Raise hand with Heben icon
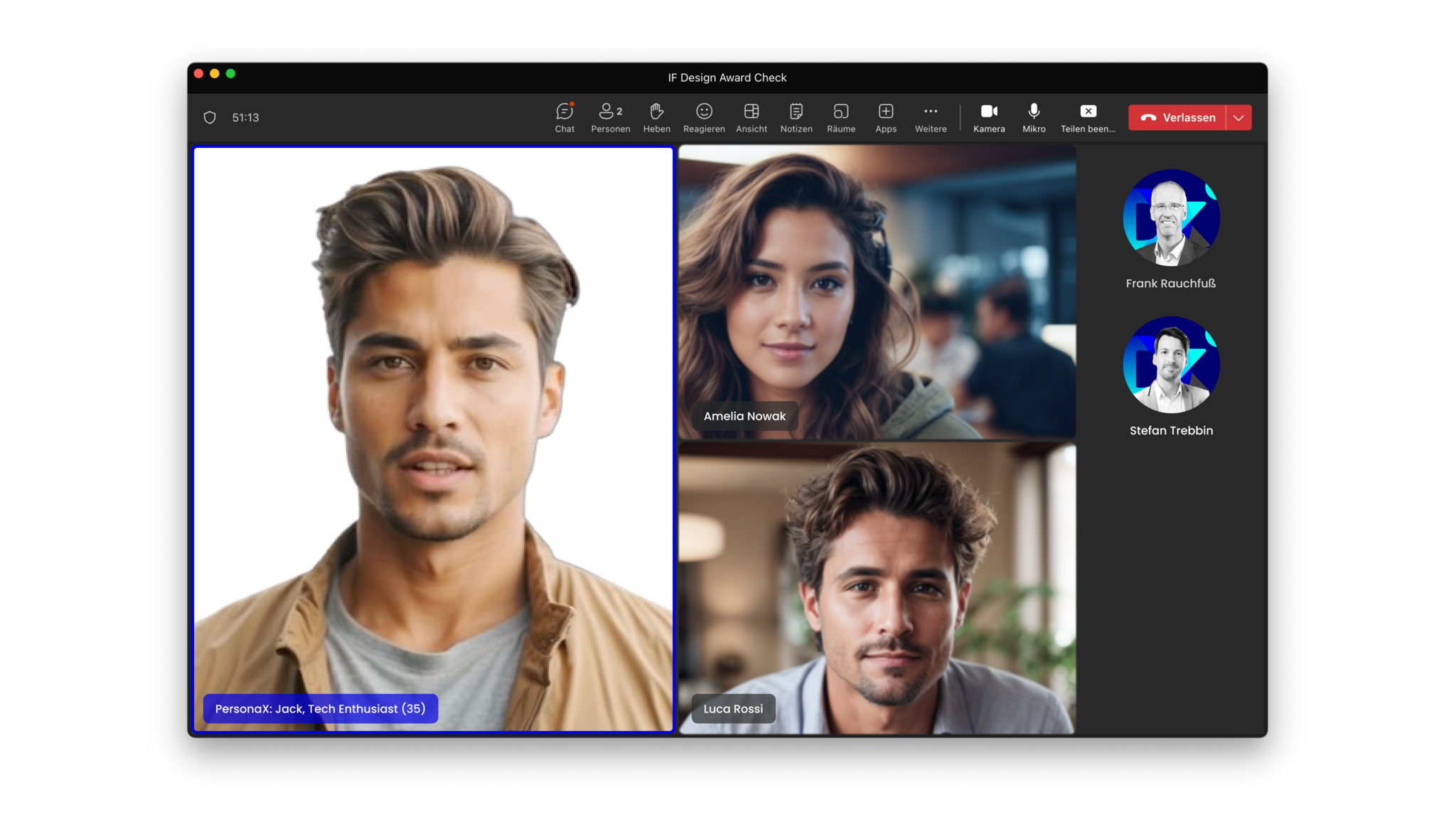1456x819 pixels. [x=656, y=117]
